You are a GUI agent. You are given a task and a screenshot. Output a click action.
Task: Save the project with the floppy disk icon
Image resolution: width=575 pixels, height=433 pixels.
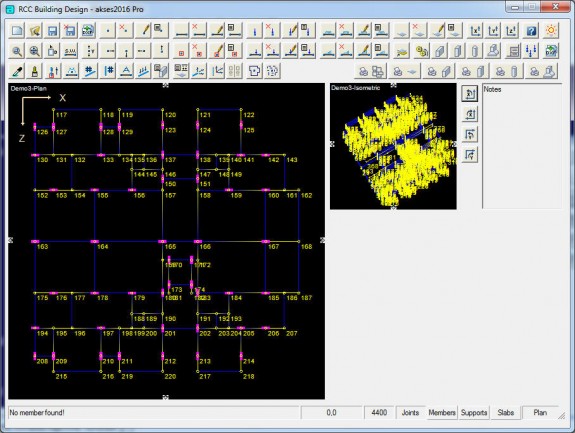point(52,30)
